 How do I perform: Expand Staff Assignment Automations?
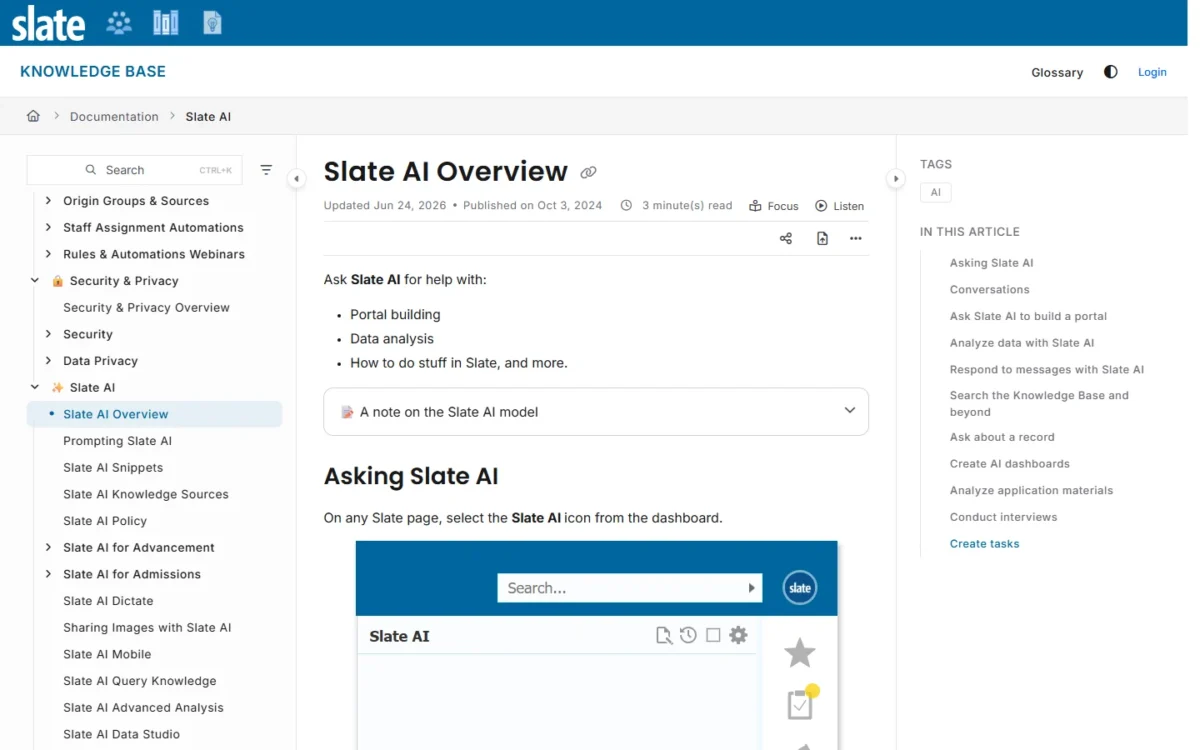tap(48, 228)
